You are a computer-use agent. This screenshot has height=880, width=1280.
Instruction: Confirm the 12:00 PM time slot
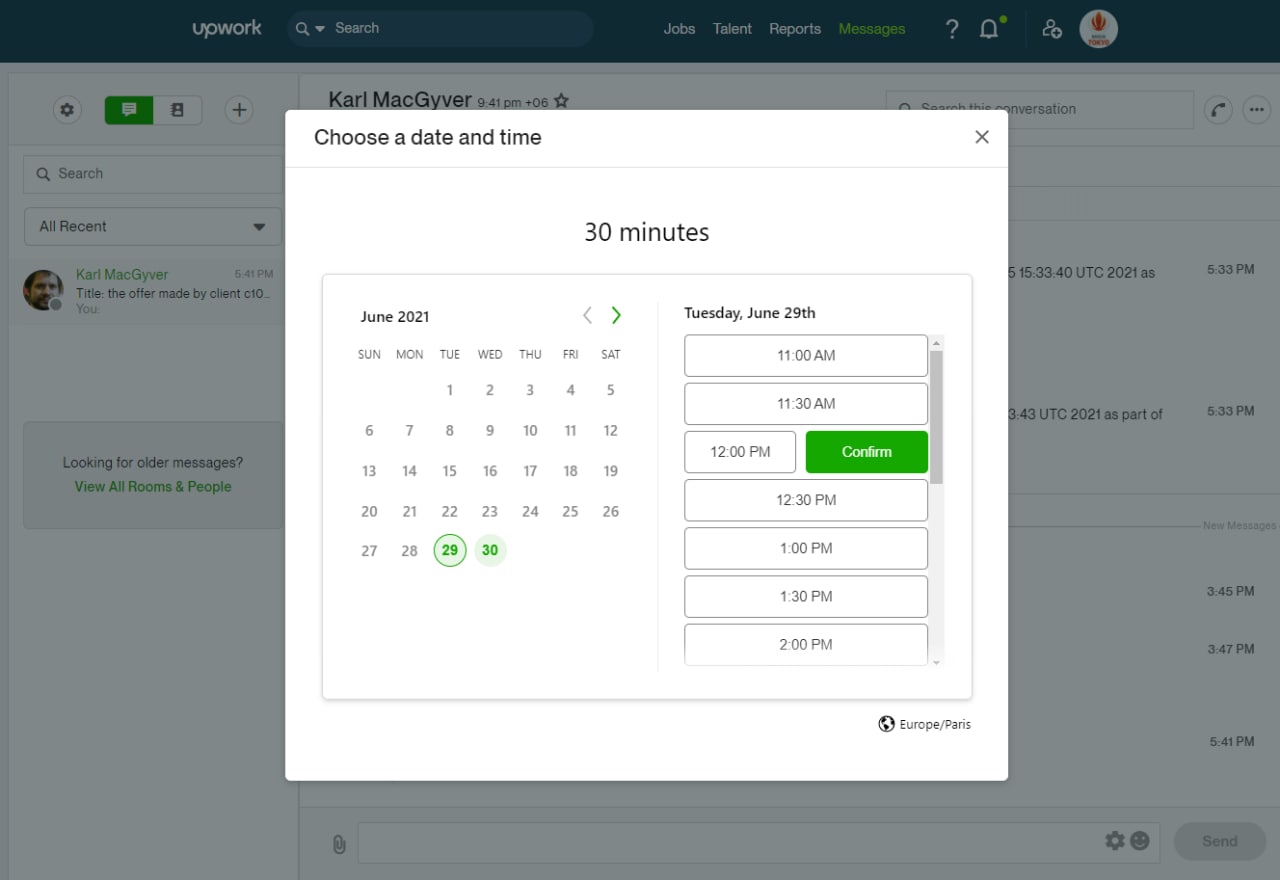(x=867, y=452)
